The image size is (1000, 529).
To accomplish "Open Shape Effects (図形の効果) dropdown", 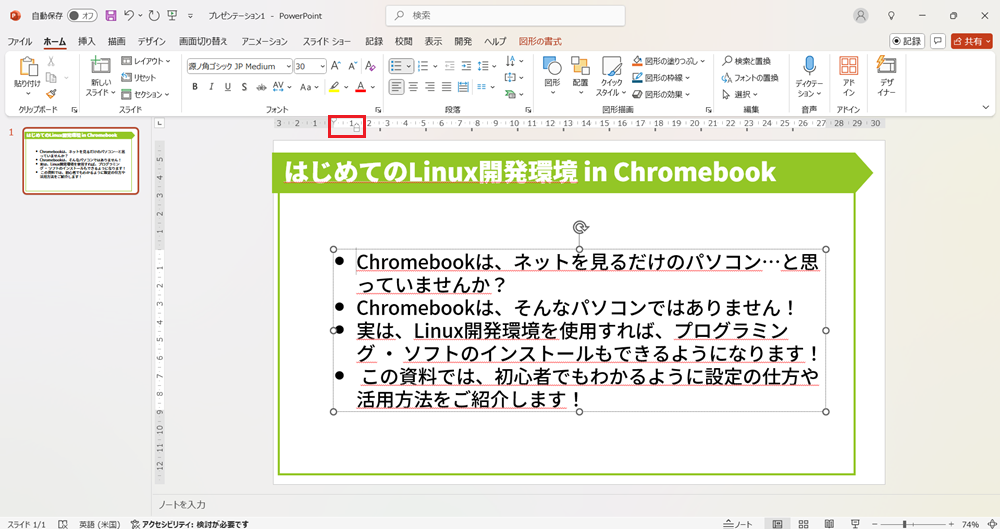I will click(x=661, y=94).
